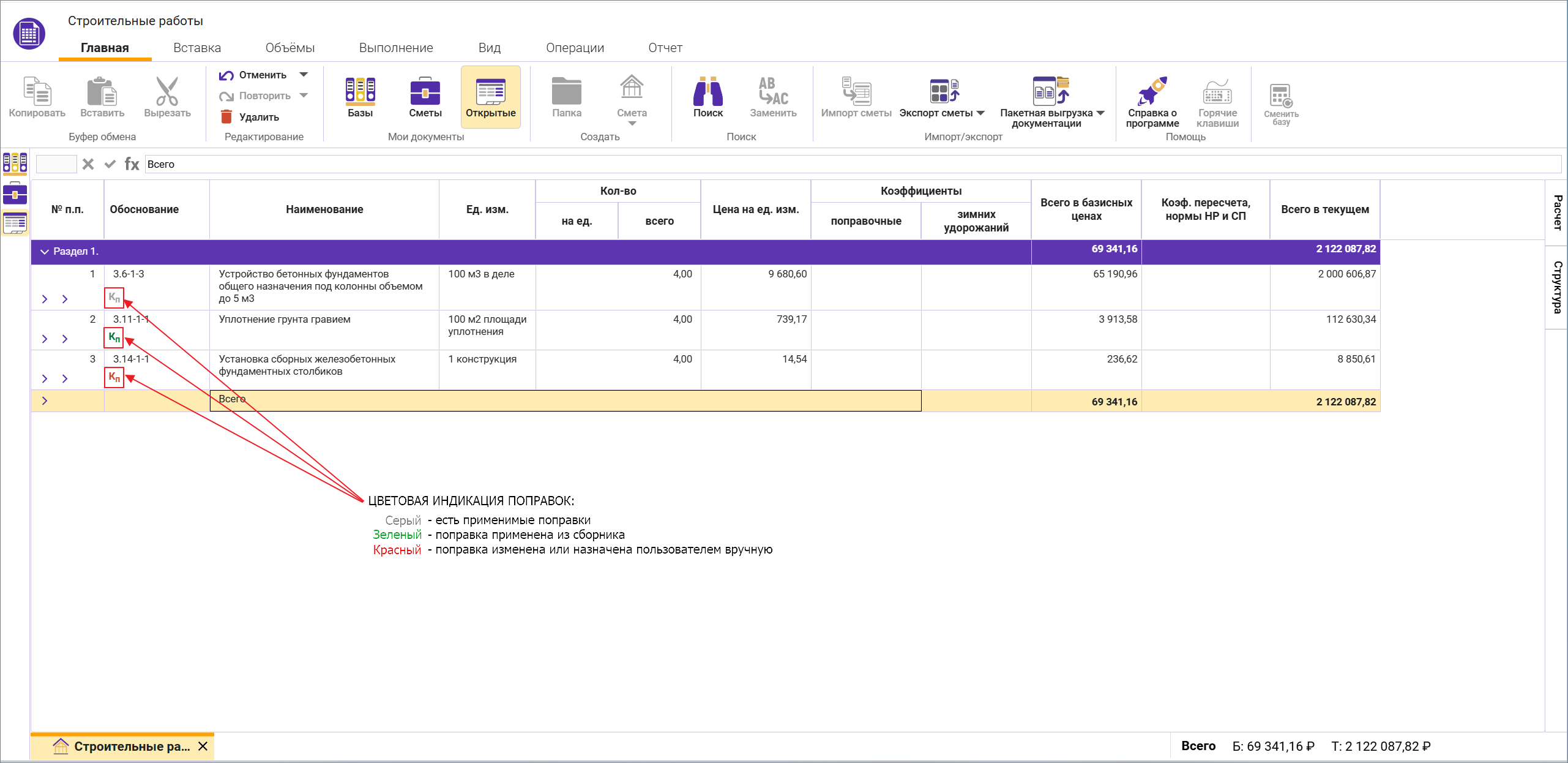The width and height of the screenshot is (1568, 763).
Task: Click the formula bar input containing Всего
Action: pos(851,164)
